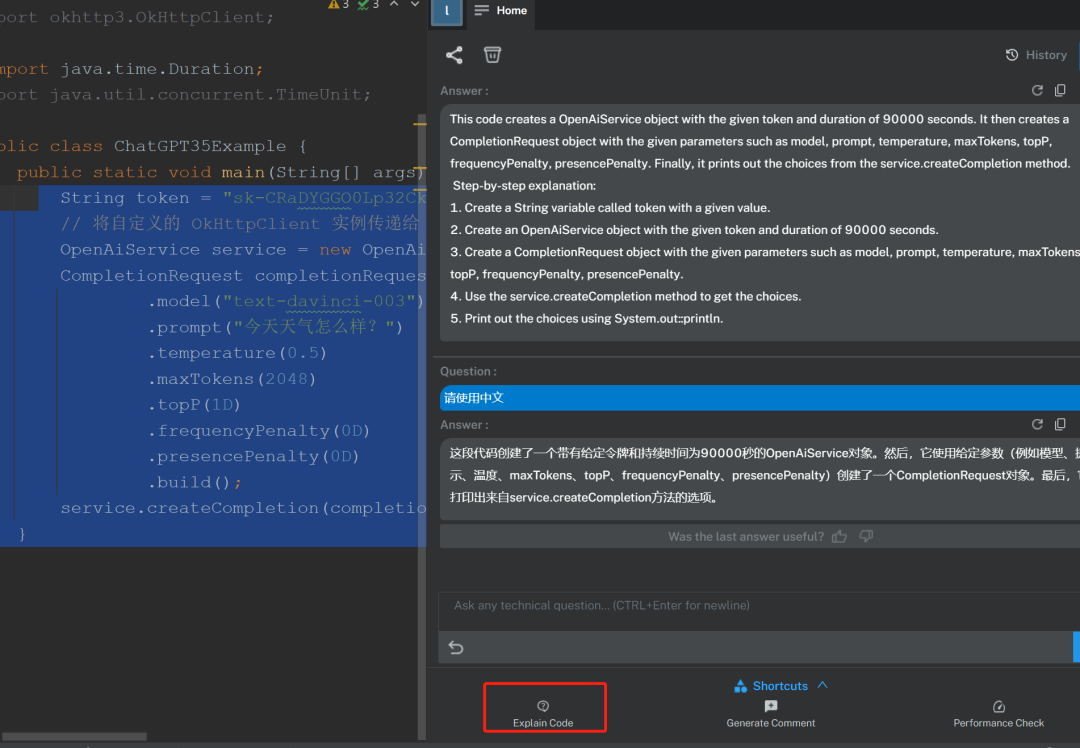Click the blue panel icon left of Home

(x=446, y=12)
